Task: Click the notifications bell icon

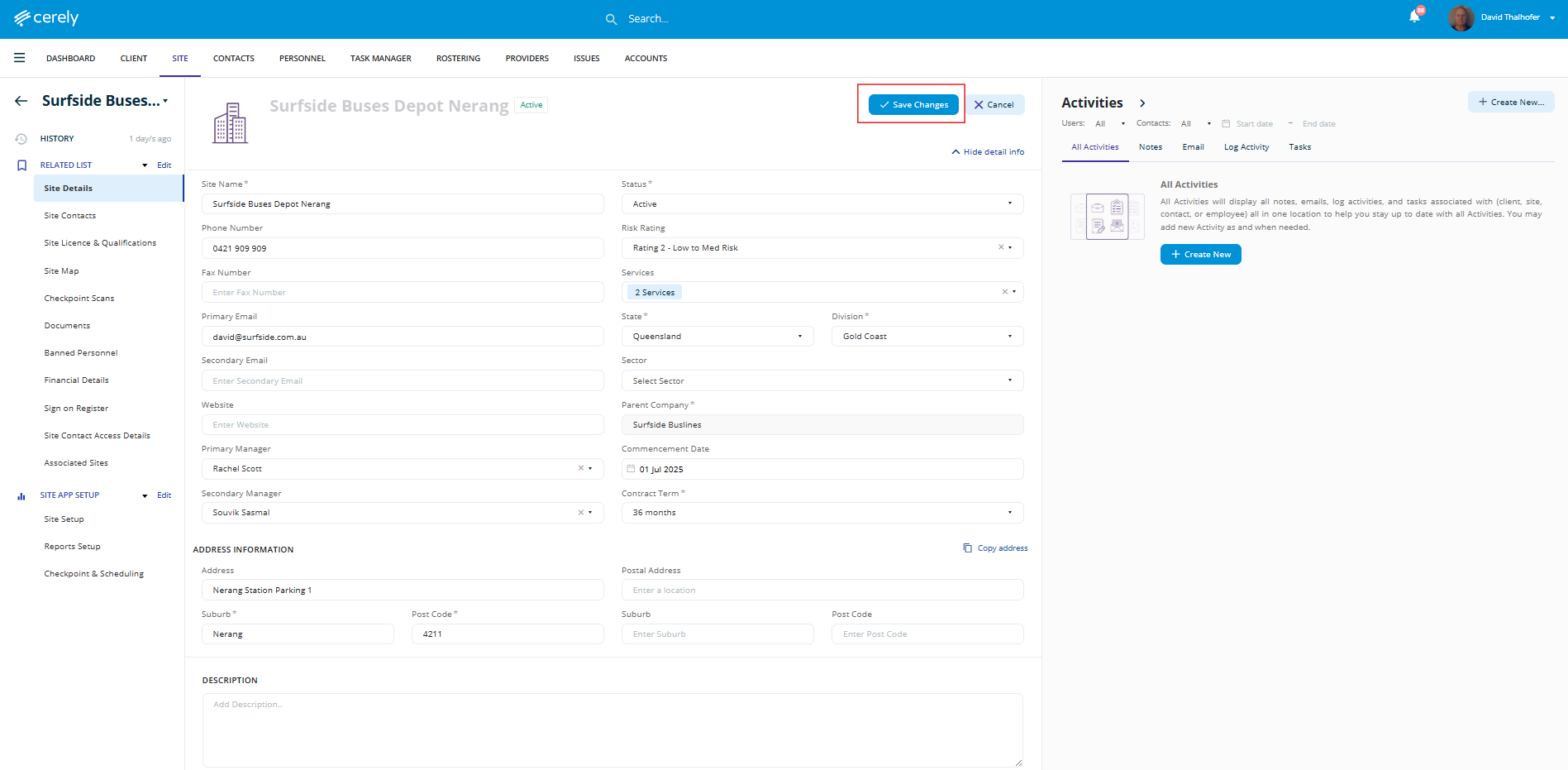Action: click(x=1414, y=17)
